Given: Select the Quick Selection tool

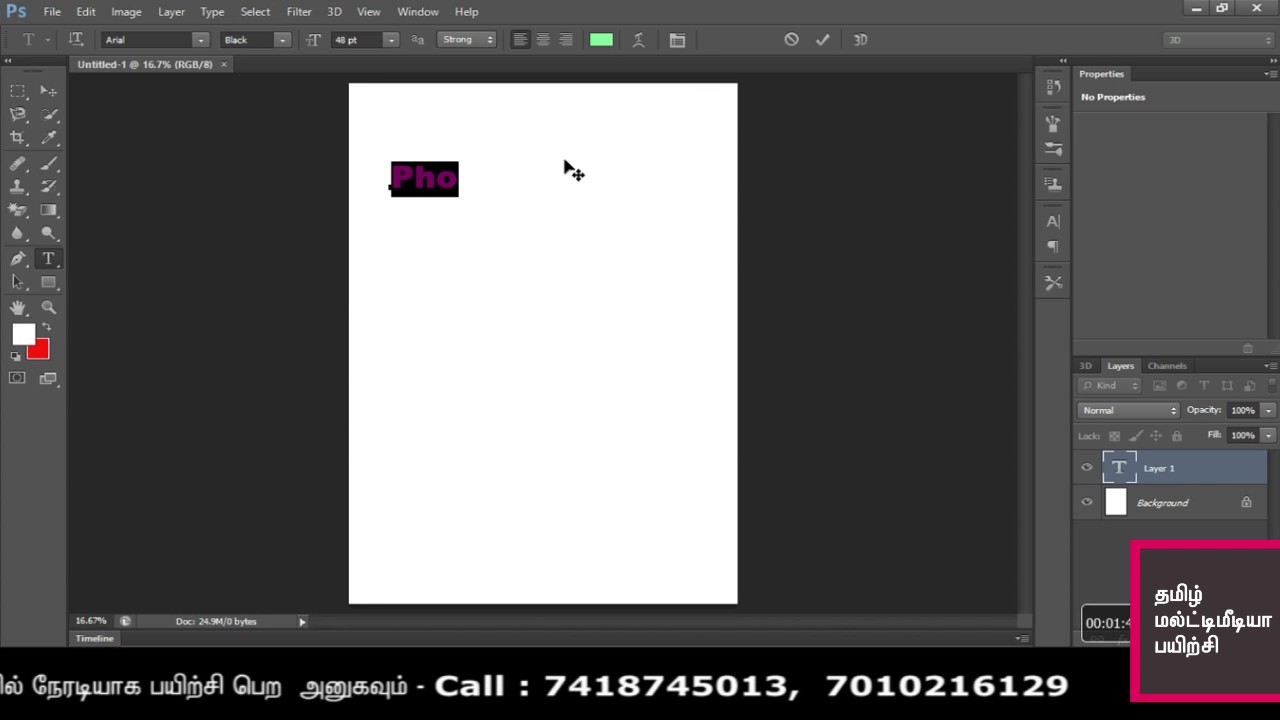Looking at the screenshot, I should [48, 114].
